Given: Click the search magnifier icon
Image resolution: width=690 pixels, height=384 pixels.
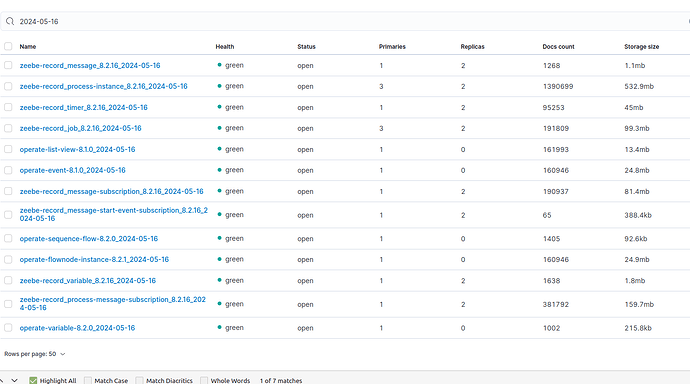Looking at the screenshot, I should 10,21.
